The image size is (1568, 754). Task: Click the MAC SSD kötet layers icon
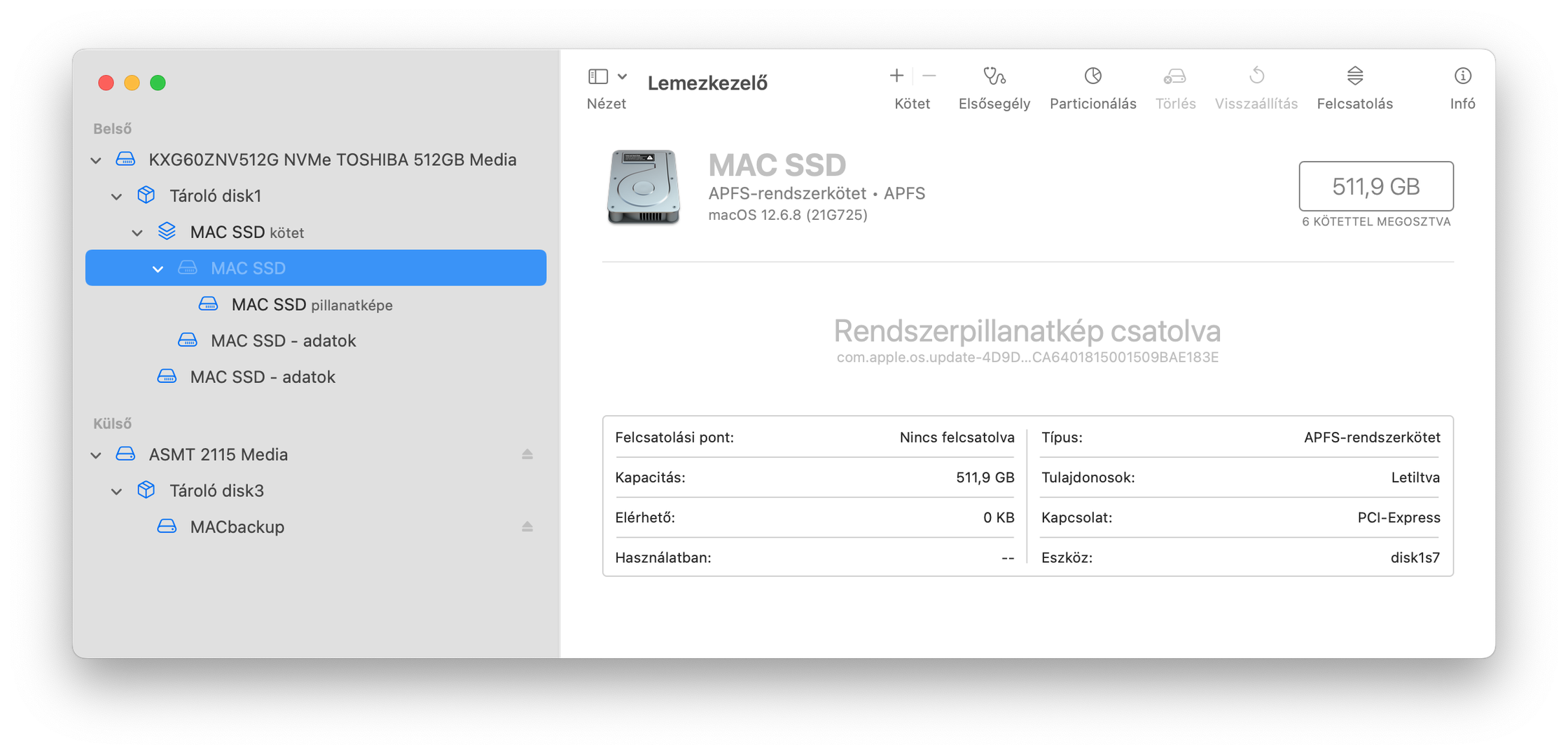(x=167, y=231)
